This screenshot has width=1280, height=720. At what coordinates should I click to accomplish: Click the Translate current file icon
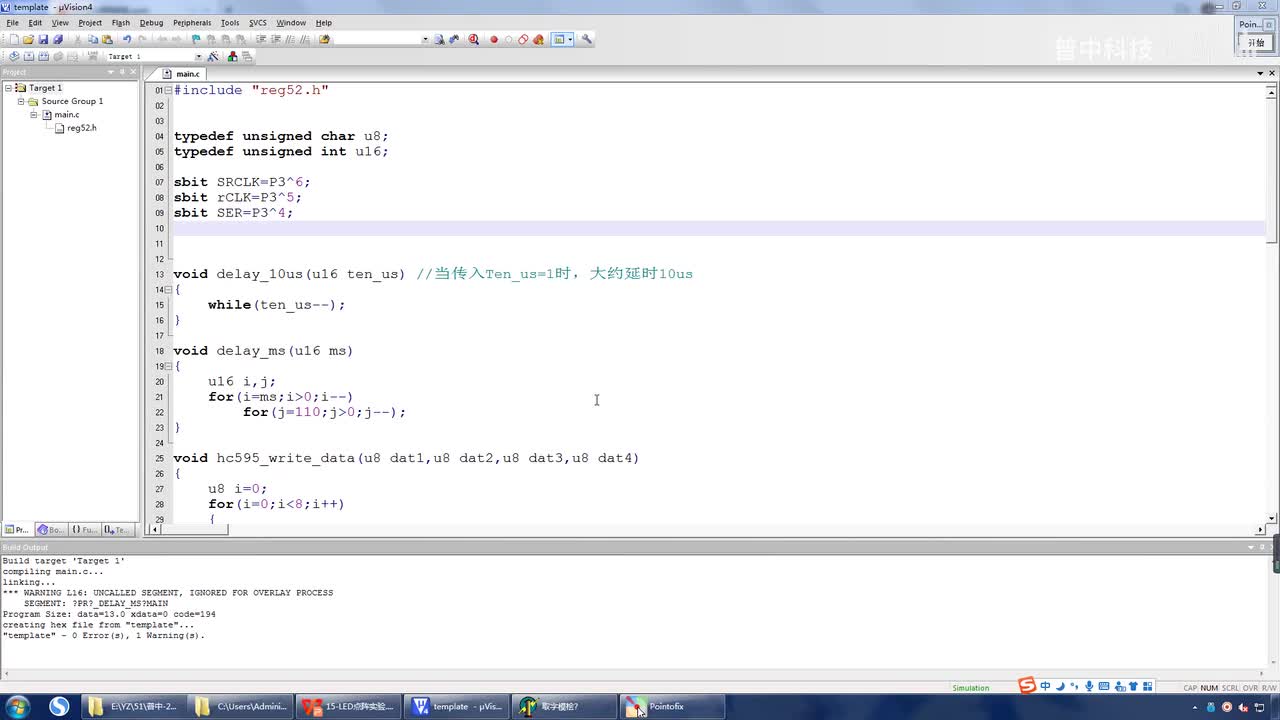click(x=14, y=56)
